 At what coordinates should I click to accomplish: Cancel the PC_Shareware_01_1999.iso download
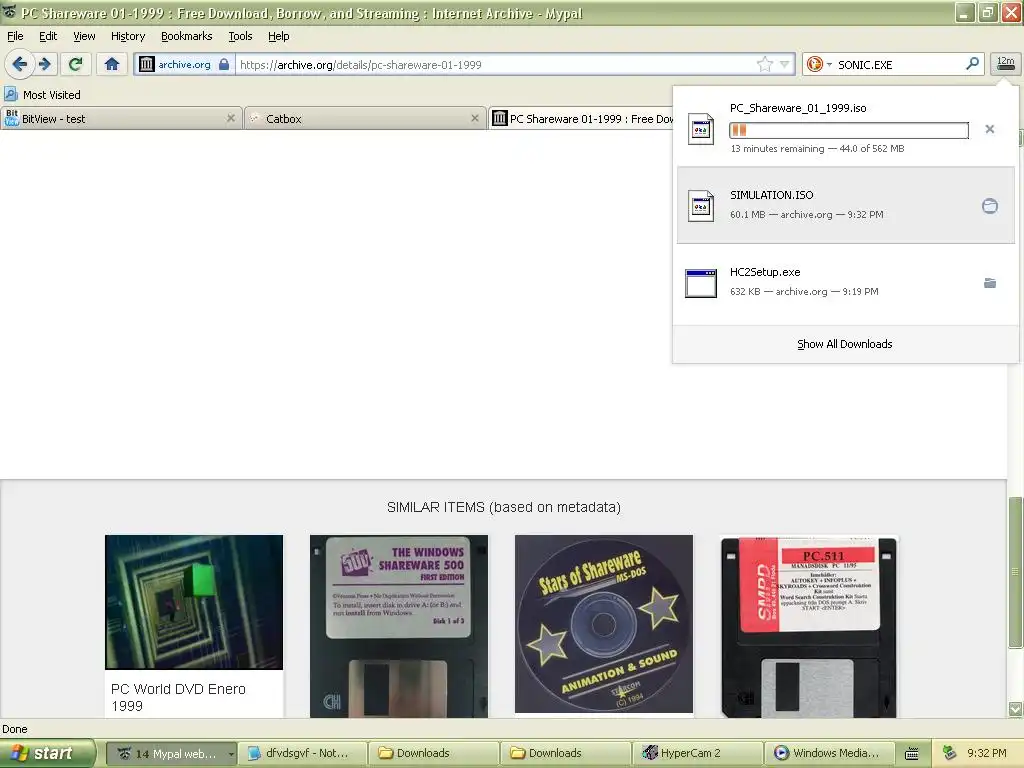989,129
